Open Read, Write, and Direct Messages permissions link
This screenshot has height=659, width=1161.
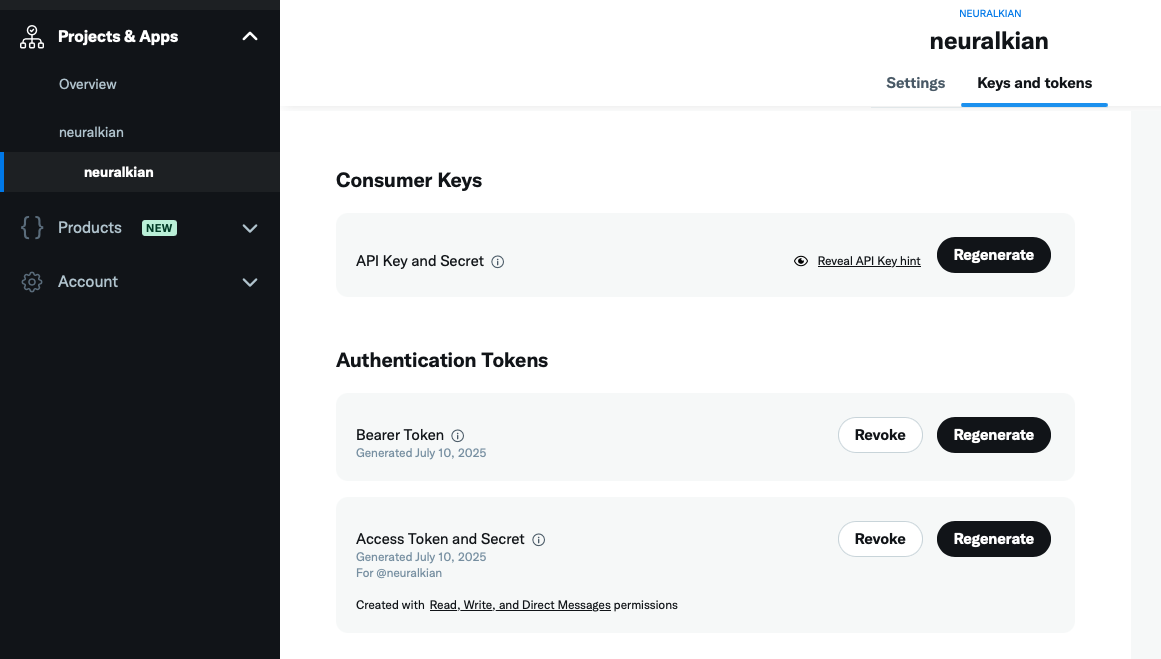coord(520,605)
